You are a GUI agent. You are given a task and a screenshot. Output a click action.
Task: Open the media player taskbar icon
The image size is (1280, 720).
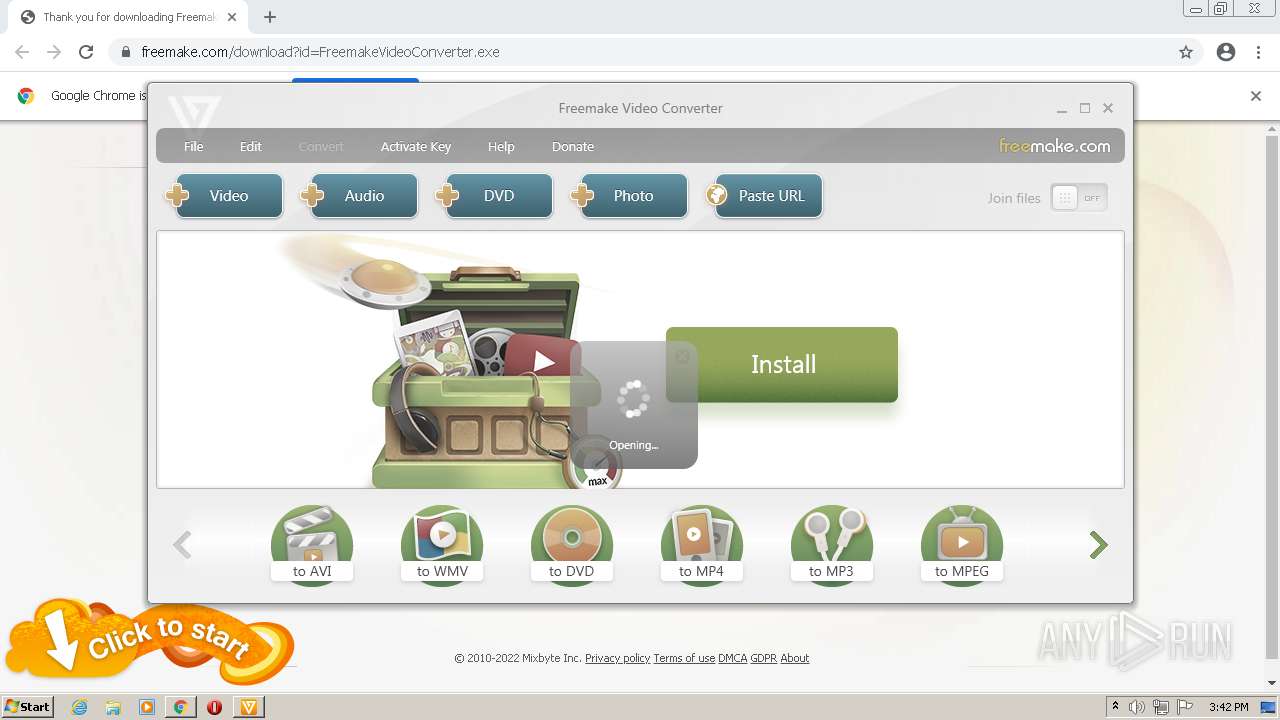(147, 707)
